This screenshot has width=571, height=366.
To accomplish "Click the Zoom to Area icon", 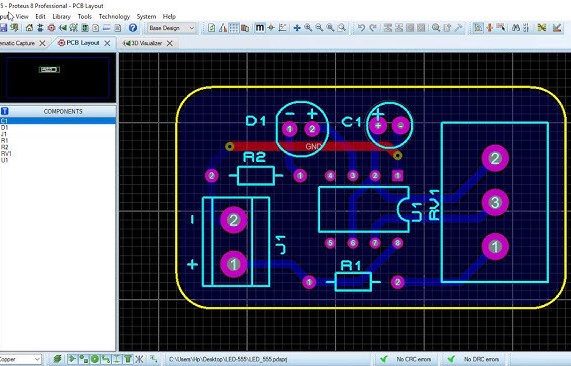I will click(x=342, y=28).
